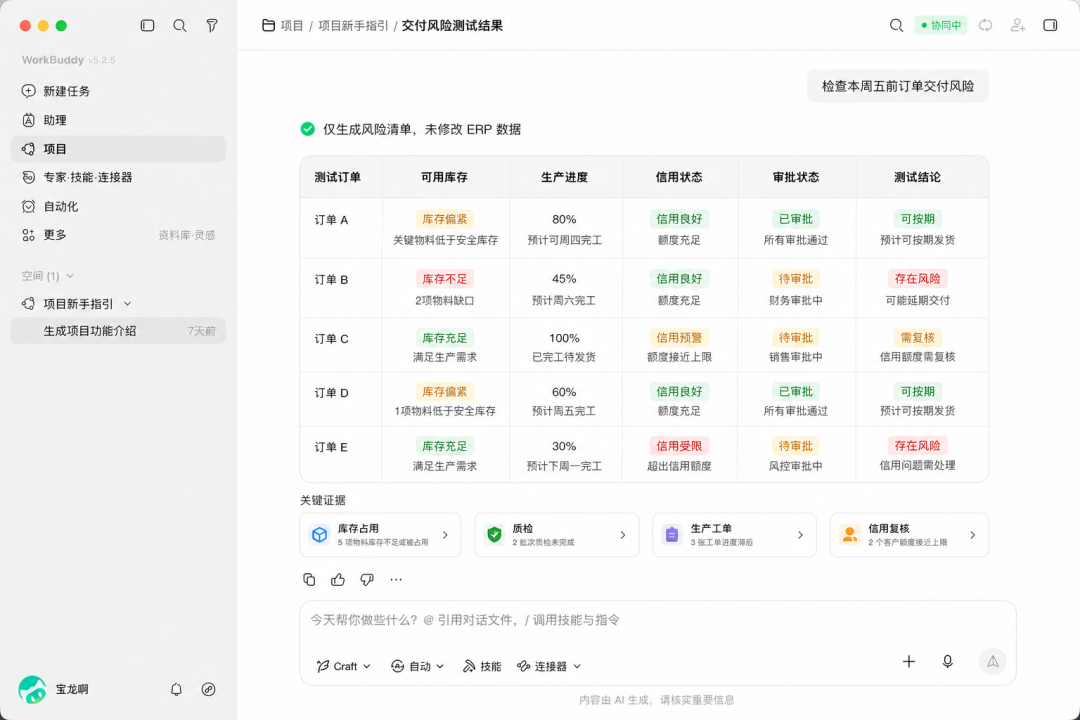Click the 质检 shield icon
Screen dimensions: 1080x720
tap(495, 535)
